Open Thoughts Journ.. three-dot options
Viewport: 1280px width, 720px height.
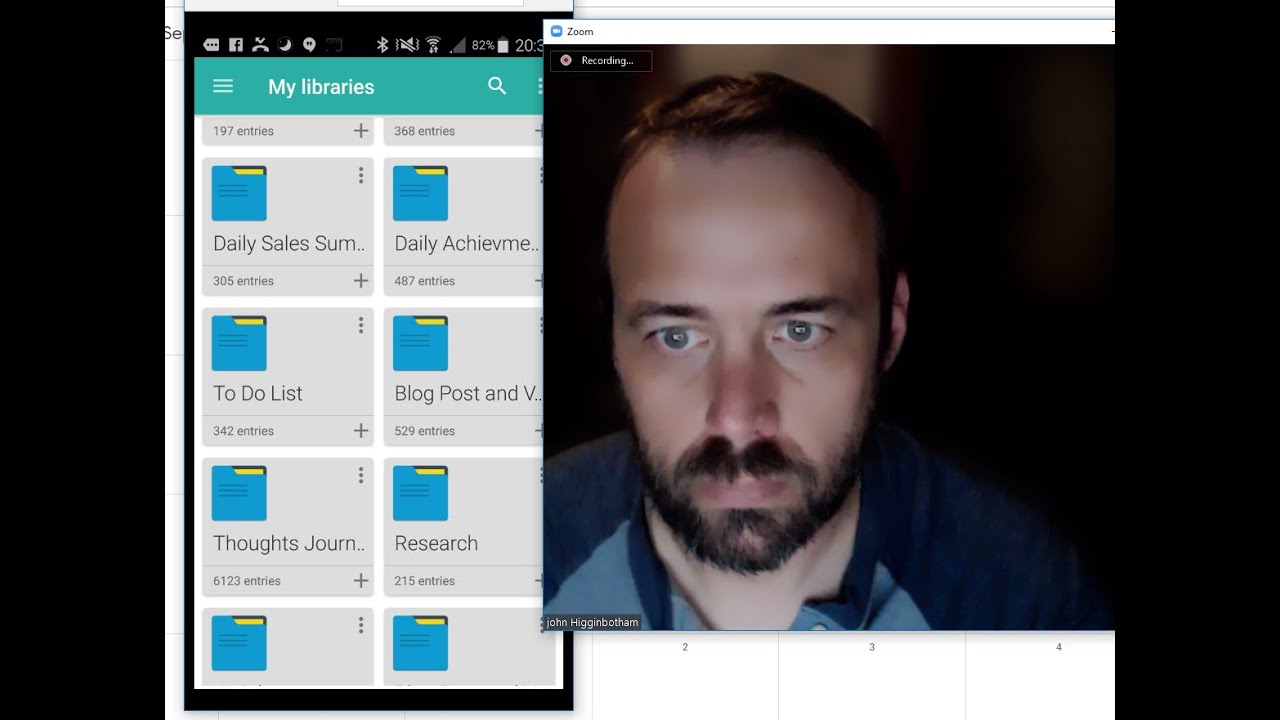361,476
